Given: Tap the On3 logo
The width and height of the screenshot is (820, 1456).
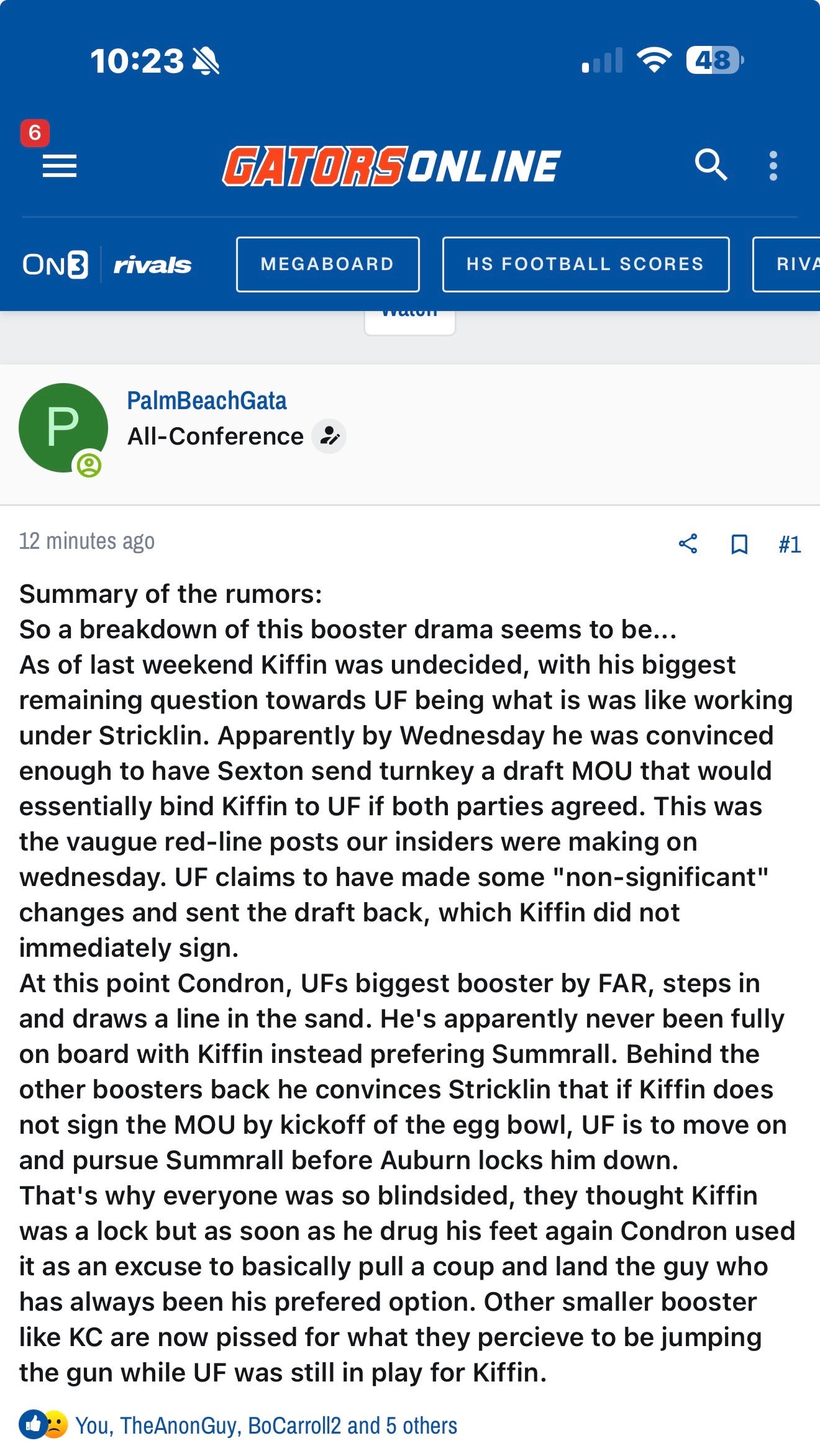Looking at the screenshot, I should [55, 265].
